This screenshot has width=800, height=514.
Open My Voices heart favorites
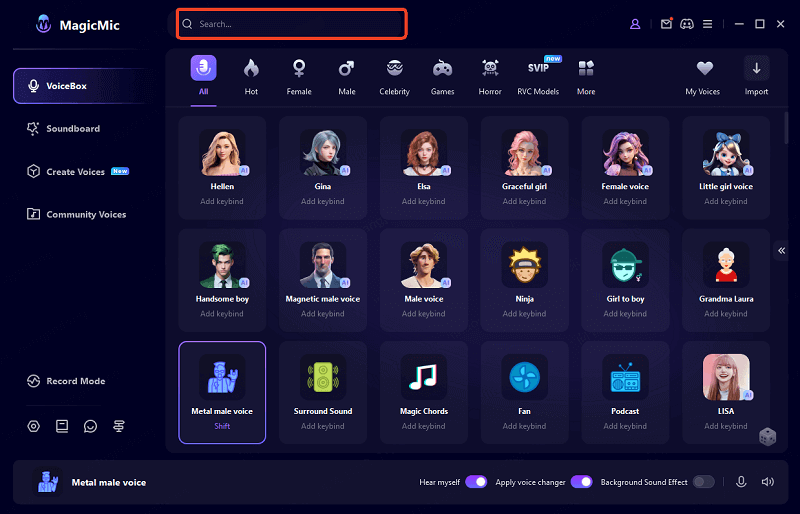coord(703,77)
